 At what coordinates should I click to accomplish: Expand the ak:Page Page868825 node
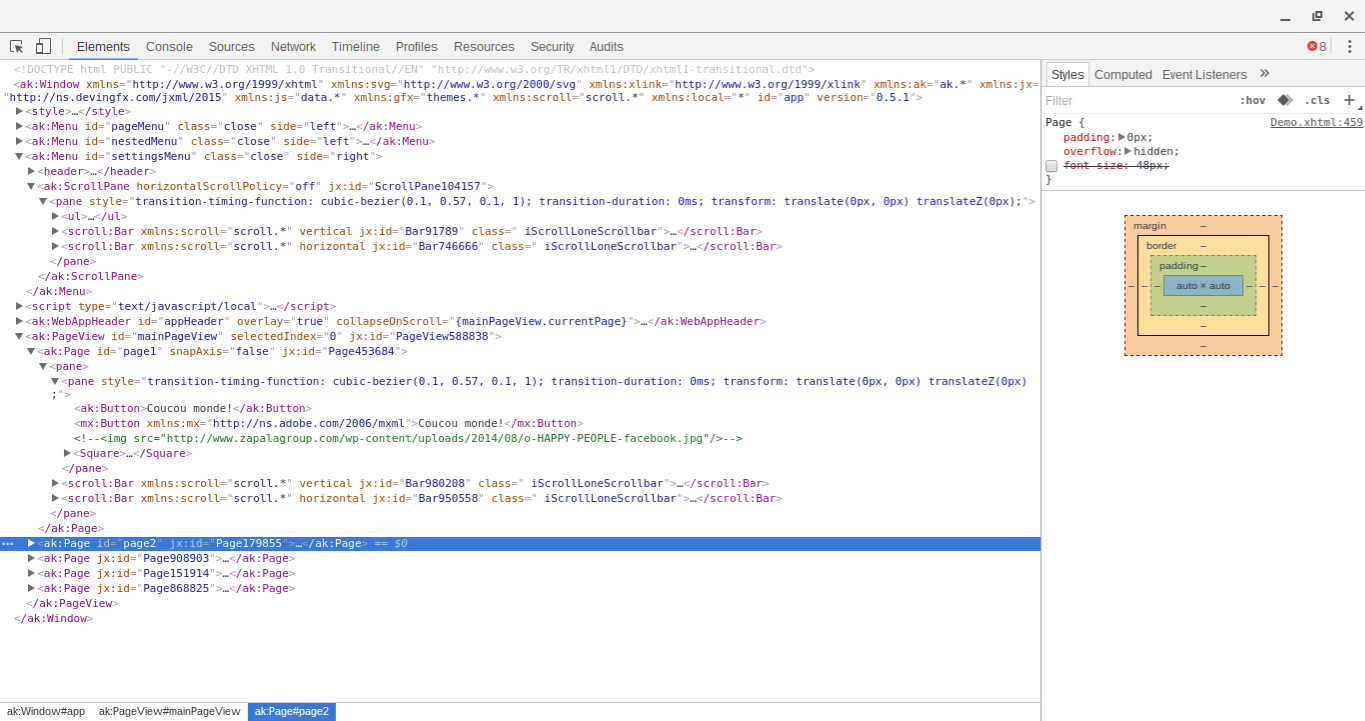pos(31,588)
